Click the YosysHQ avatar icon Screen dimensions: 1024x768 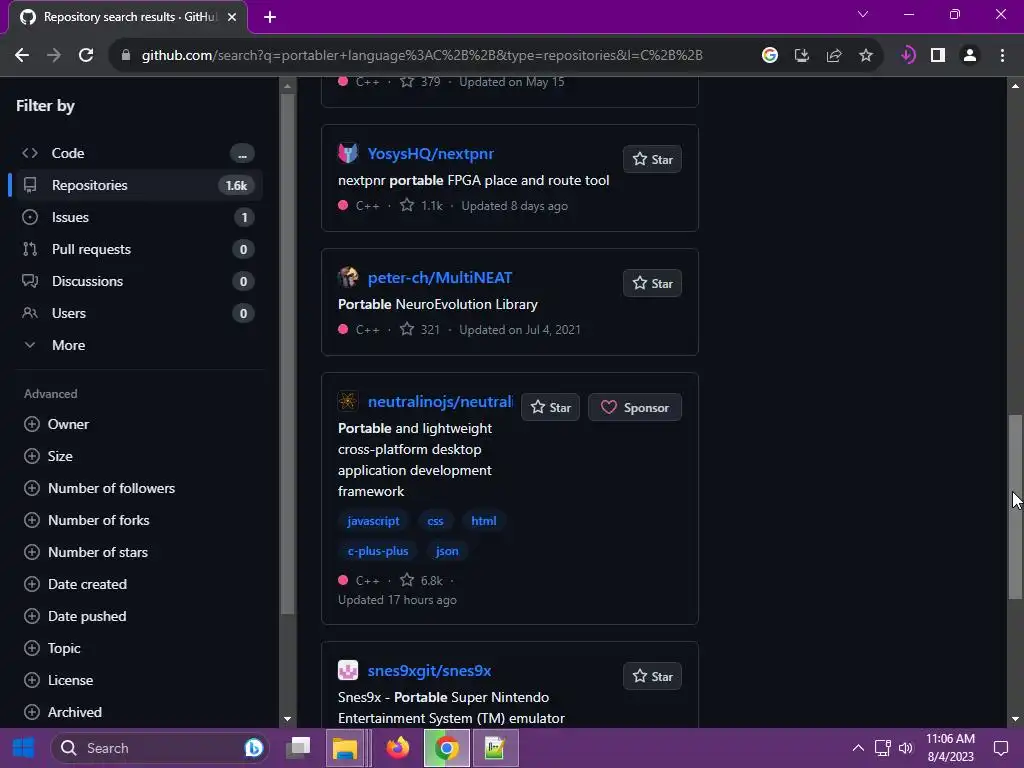(347, 153)
